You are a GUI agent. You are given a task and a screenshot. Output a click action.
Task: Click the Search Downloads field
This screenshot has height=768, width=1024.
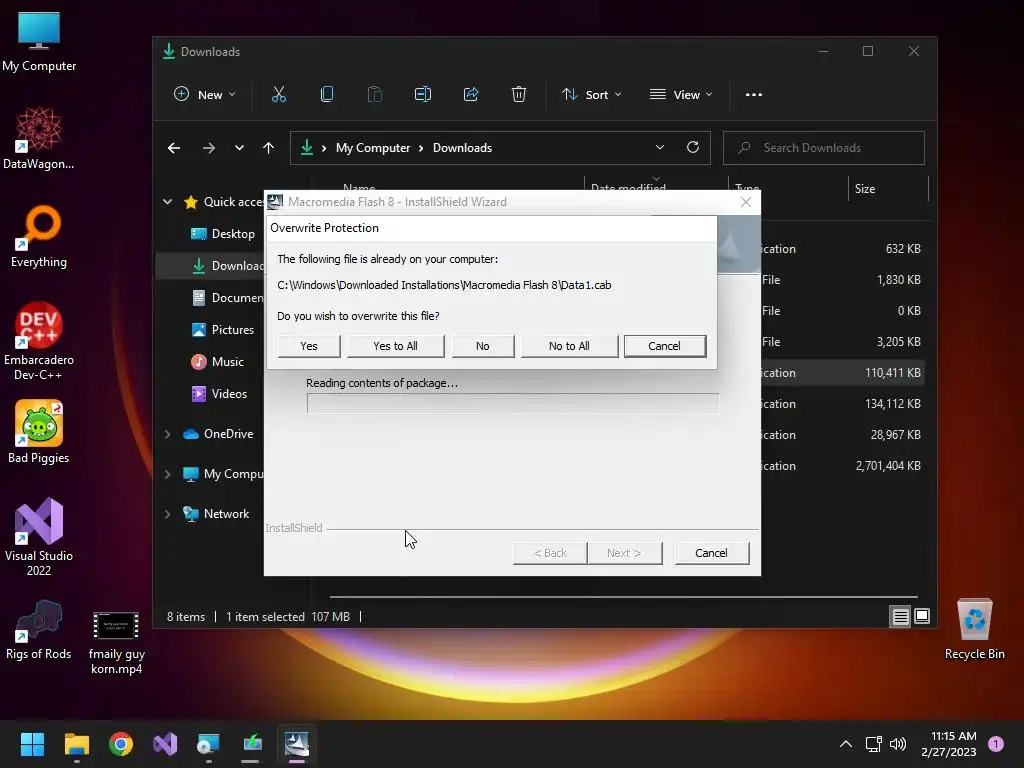824,148
